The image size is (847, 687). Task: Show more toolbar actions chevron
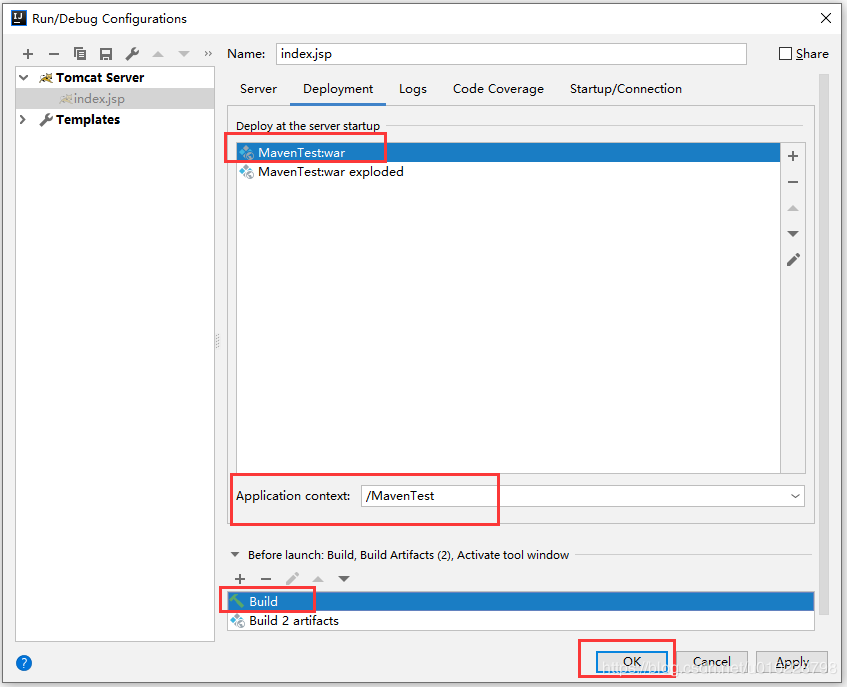pyautogui.click(x=208, y=54)
